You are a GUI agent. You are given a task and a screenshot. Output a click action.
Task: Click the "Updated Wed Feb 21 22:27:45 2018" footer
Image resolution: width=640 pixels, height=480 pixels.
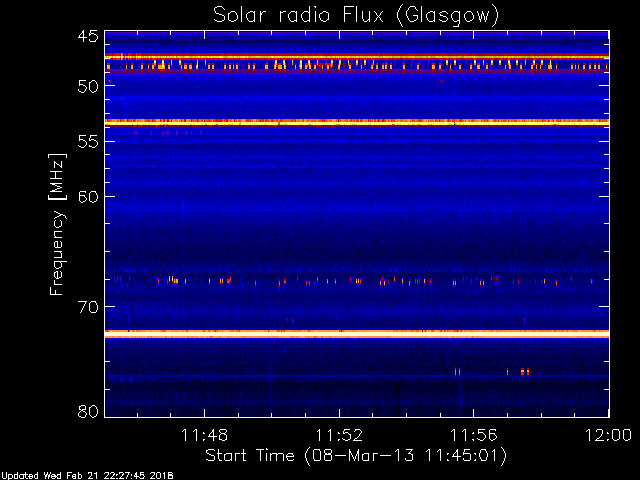(87, 476)
